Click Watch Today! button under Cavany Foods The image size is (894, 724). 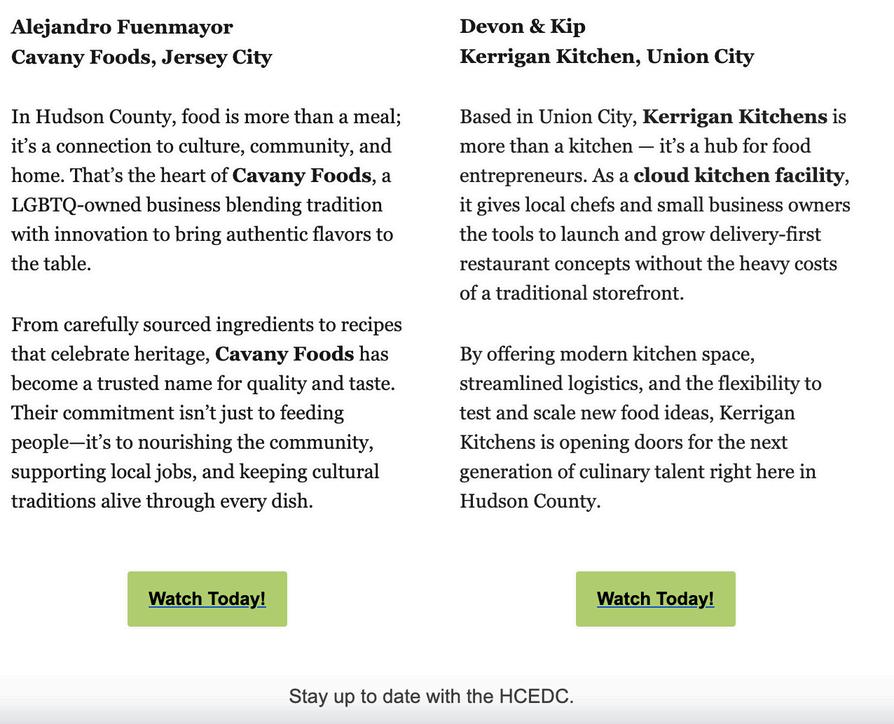(x=207, y=599)
